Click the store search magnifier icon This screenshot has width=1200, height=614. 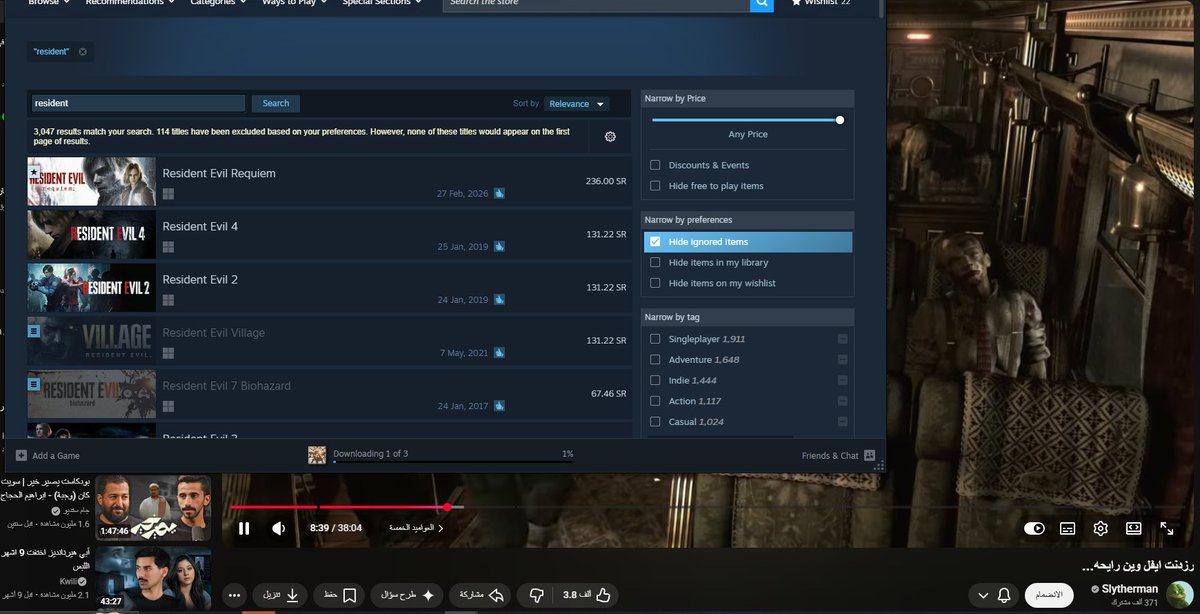[x=762, y=4]
